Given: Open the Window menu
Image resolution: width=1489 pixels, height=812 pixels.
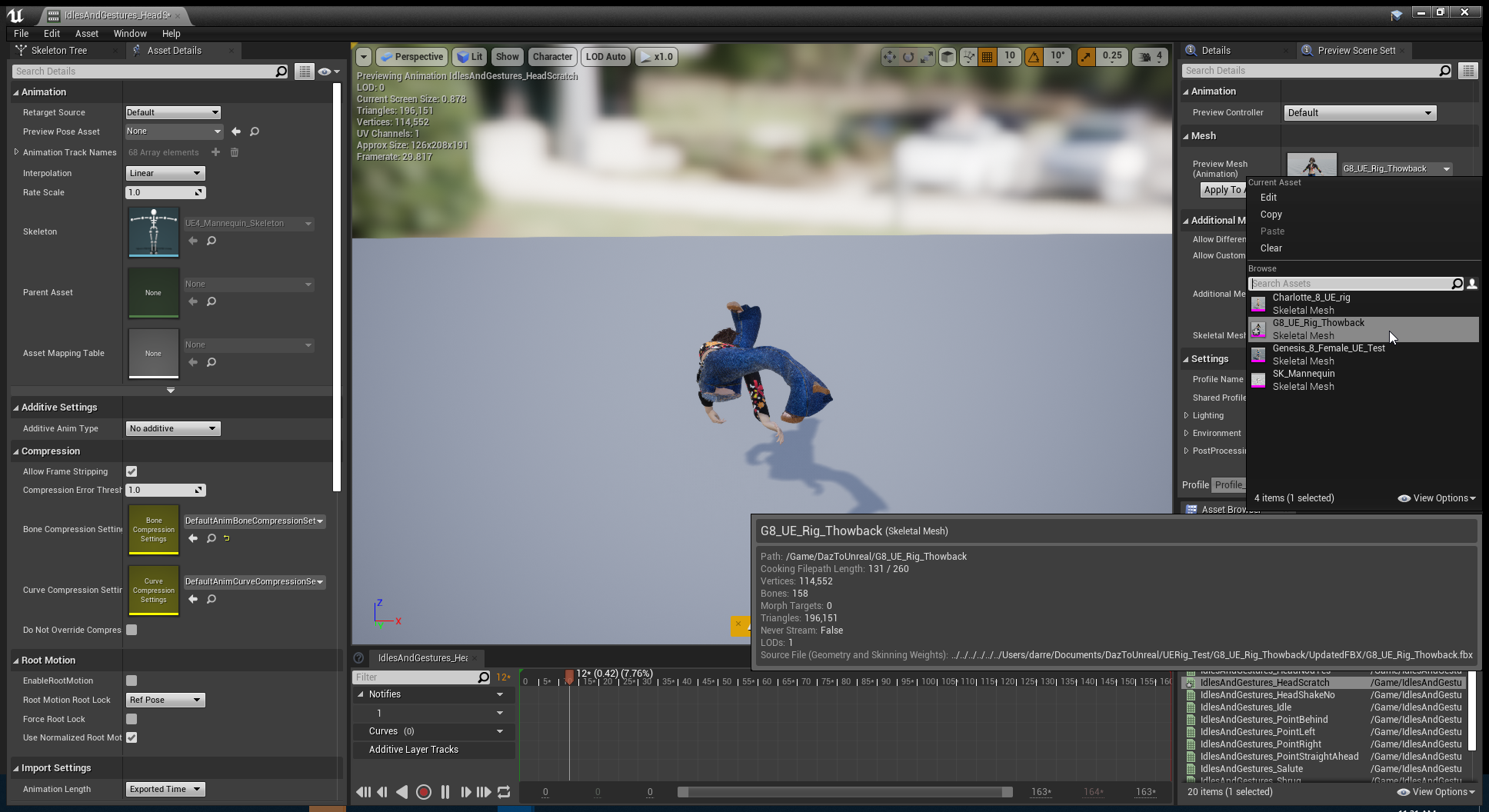Looking at the screenshot, I should point(130,34).
